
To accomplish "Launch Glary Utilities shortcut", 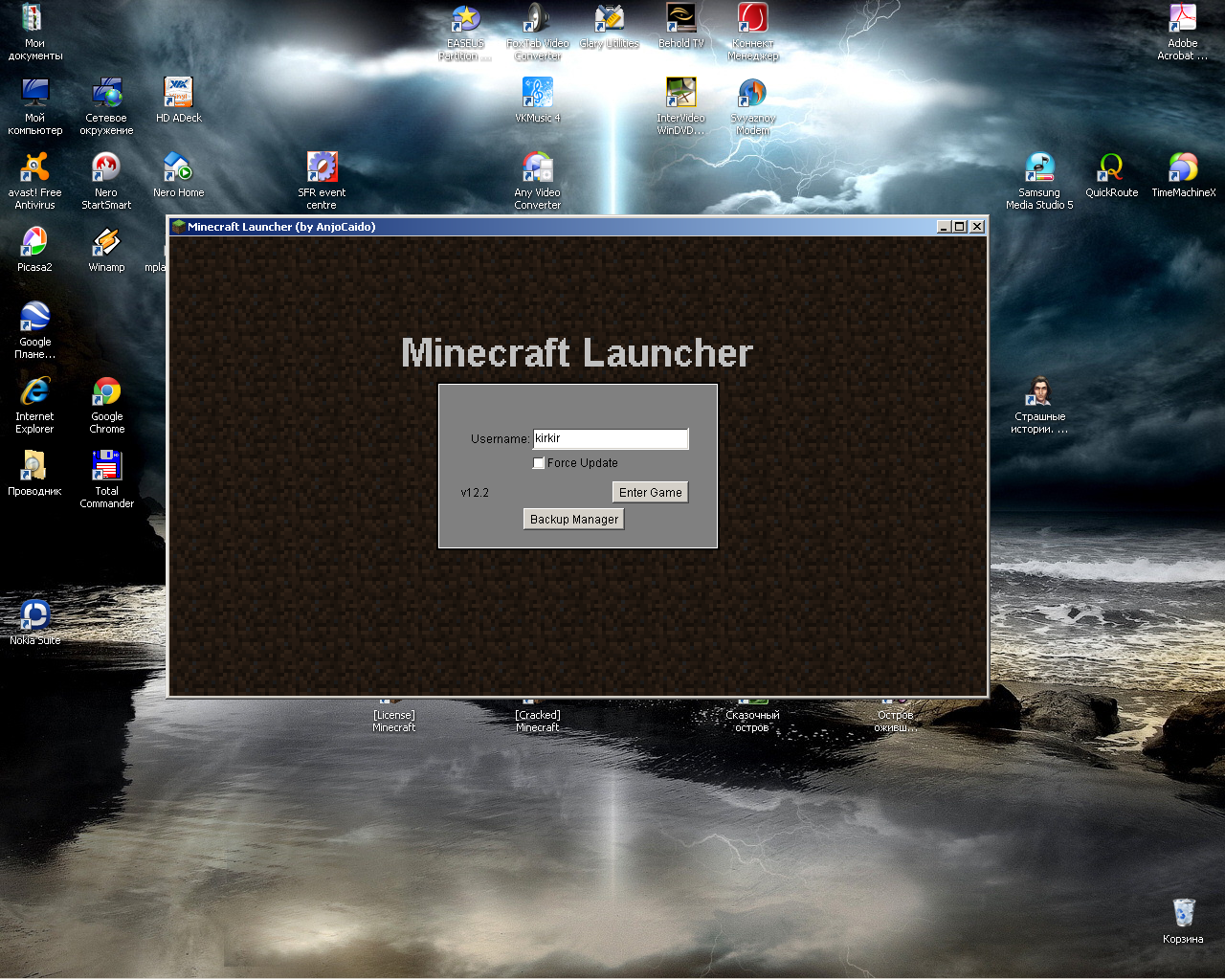I will point(609,26).
